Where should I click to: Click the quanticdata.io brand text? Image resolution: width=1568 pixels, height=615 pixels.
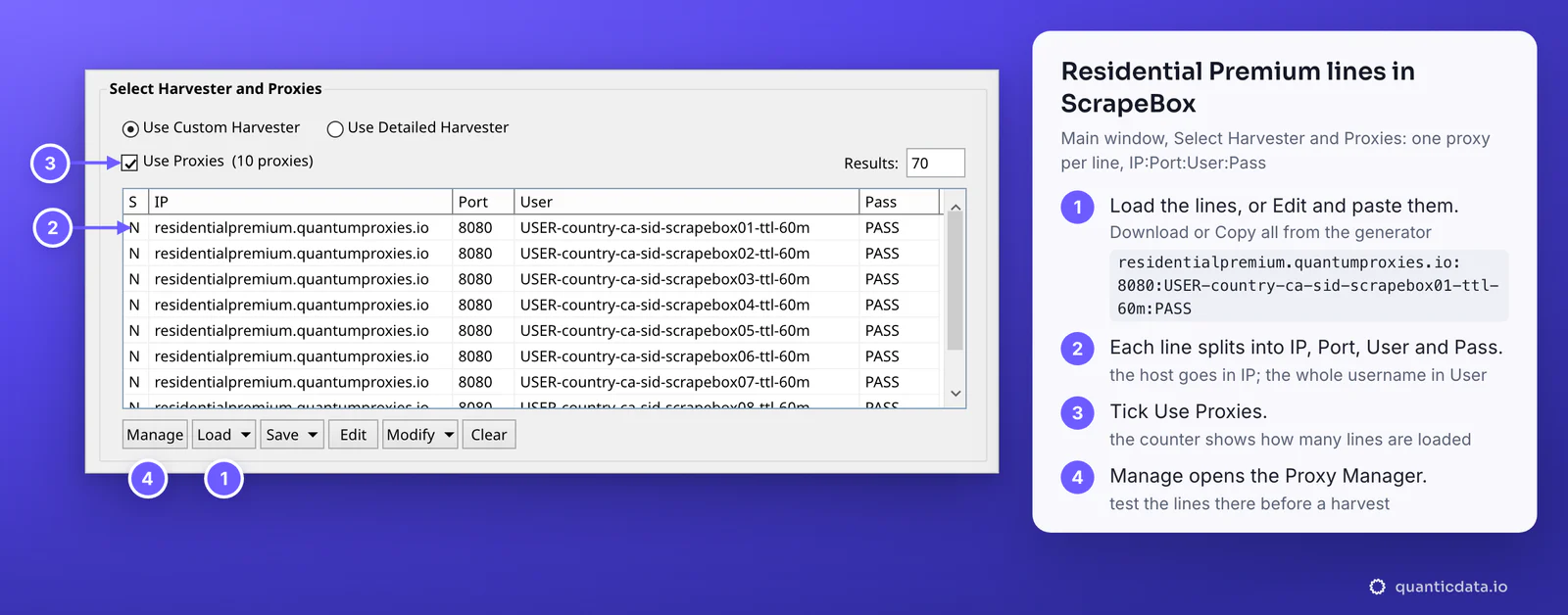[x=1451, y=587]
